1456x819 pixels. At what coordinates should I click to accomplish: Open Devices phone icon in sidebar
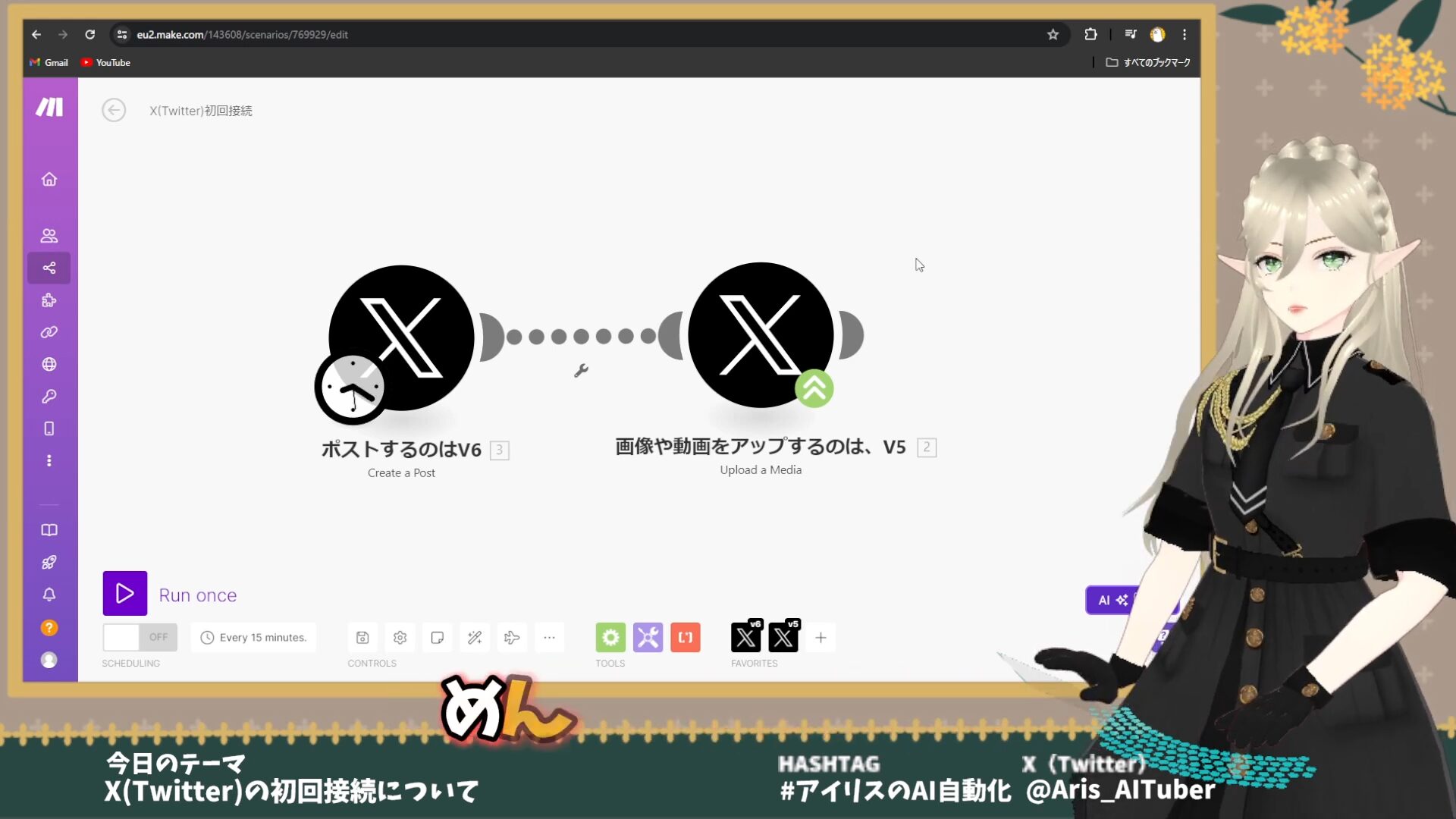[49, 428]
